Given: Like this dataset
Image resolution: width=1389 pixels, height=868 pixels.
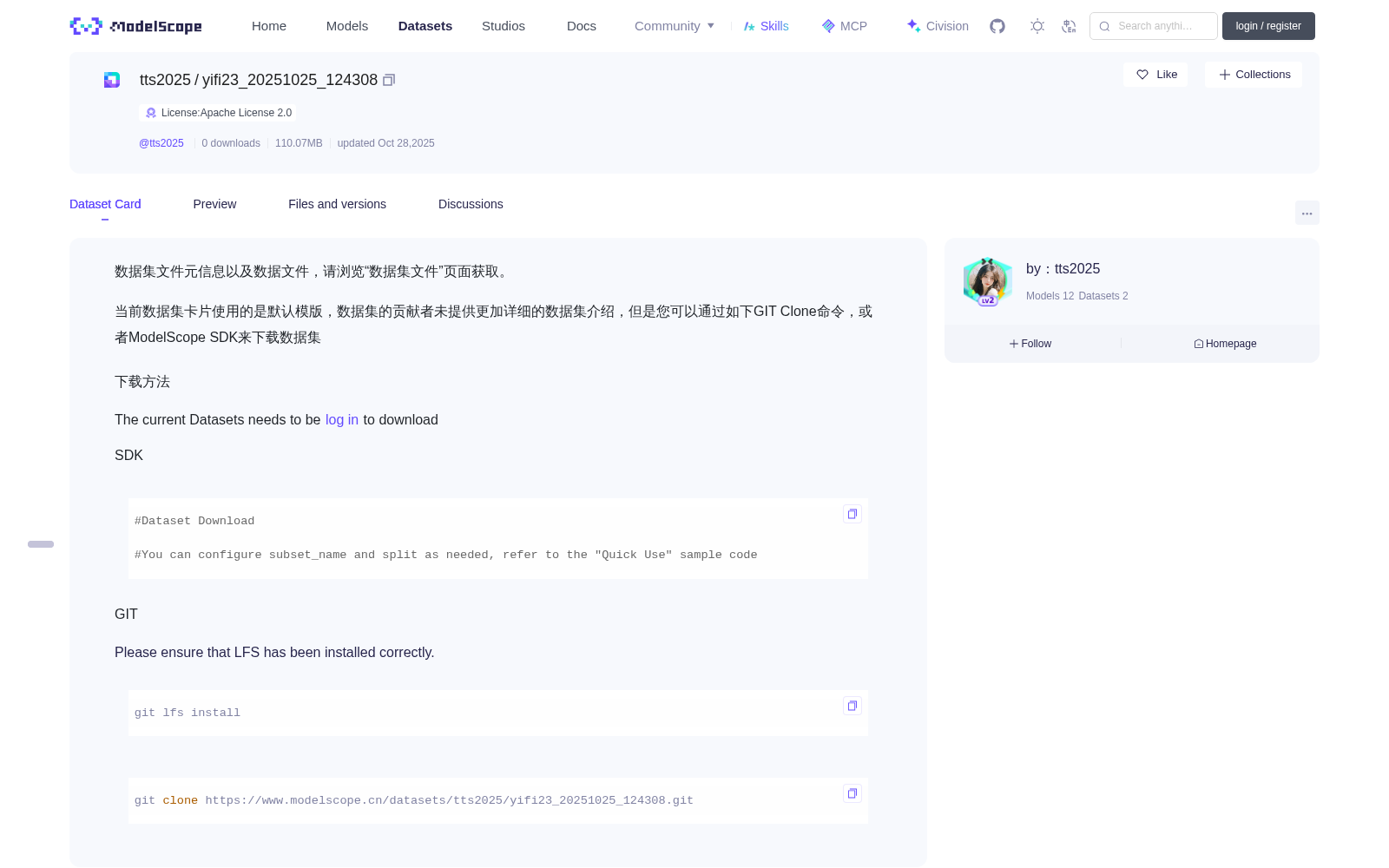Looking at the screenshot, I should point(1156,75).
